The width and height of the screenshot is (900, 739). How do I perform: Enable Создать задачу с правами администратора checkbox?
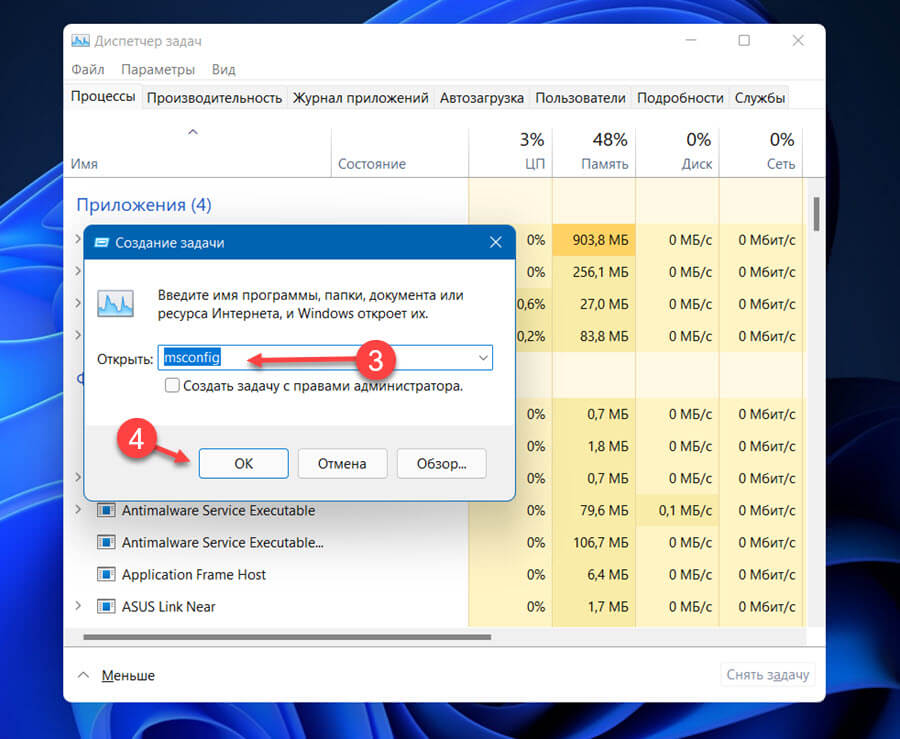[172, 385]
